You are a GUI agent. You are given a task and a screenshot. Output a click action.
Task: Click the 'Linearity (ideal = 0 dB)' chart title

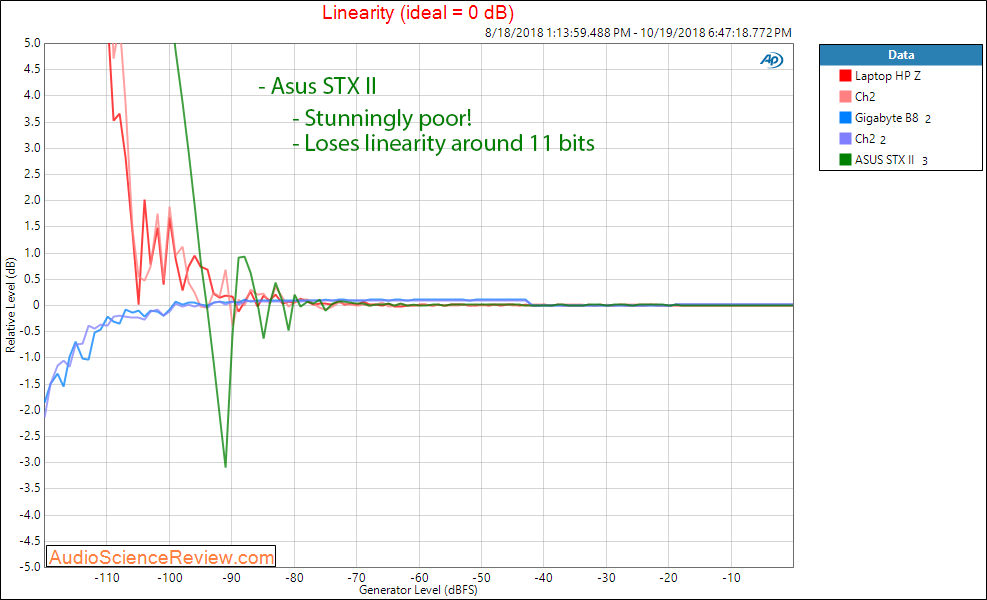418,12
